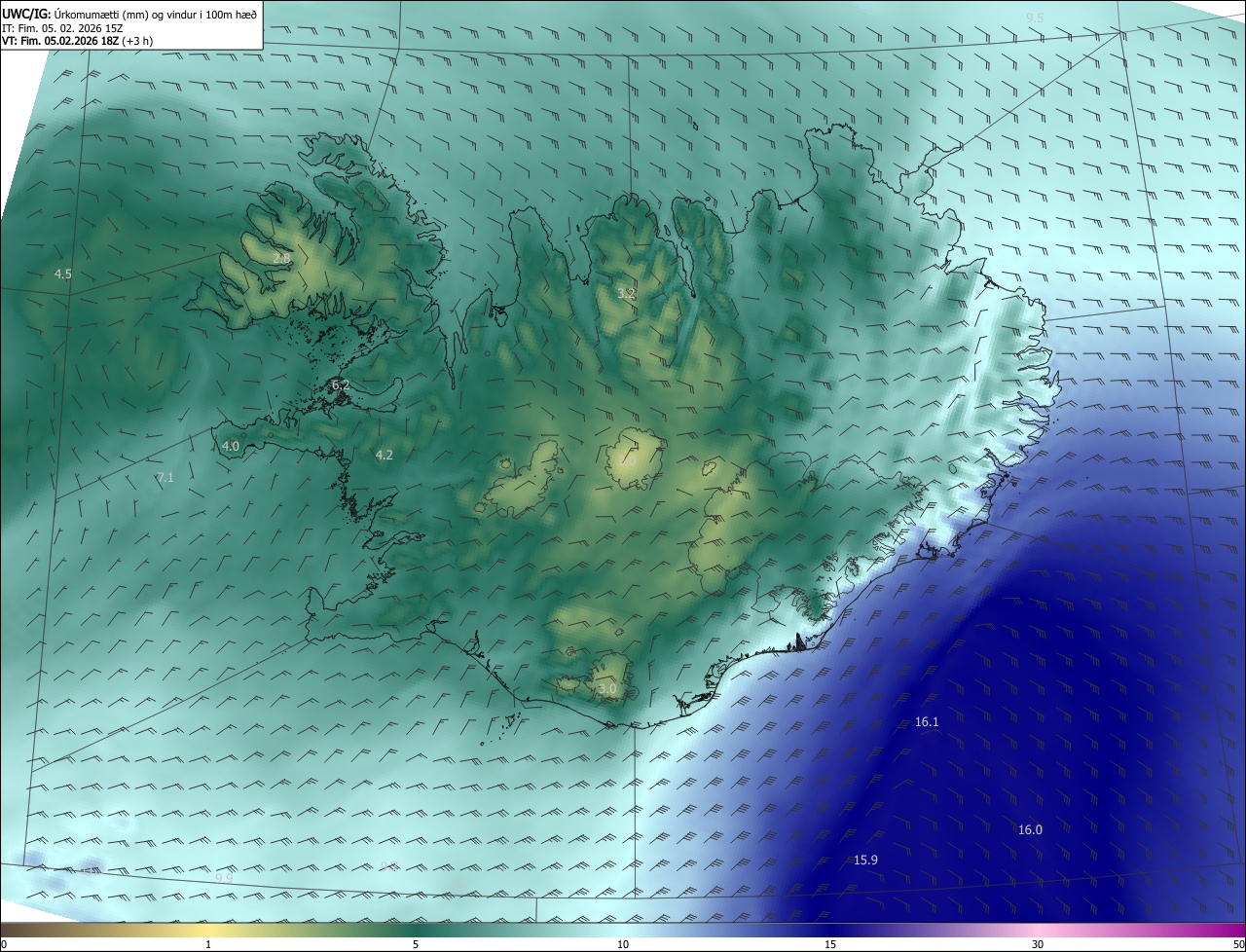Click the 3.2 value in northern Iceland
1246x952 pixels.
point(626,293)
